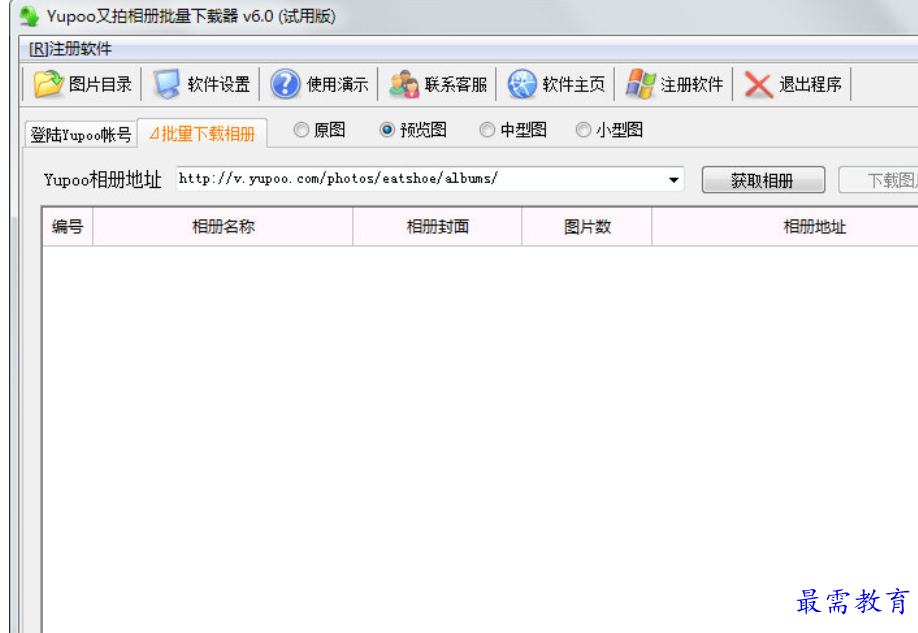Select the 原图 radio button
918x633 pixels.
(301, 129)
